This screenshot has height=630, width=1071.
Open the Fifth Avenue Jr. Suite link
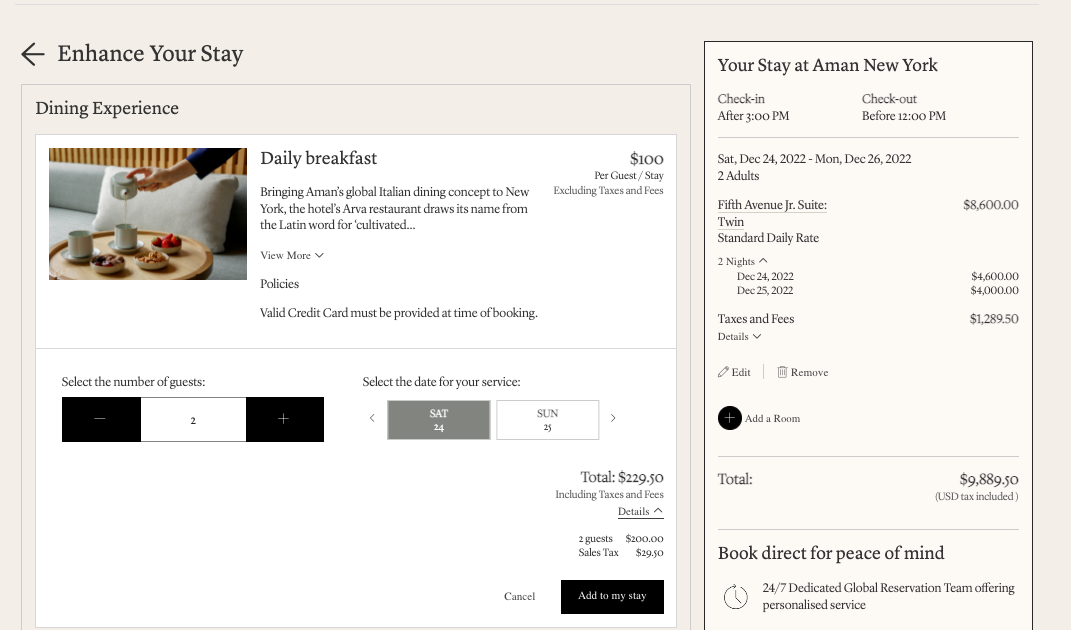coord(771,205)
